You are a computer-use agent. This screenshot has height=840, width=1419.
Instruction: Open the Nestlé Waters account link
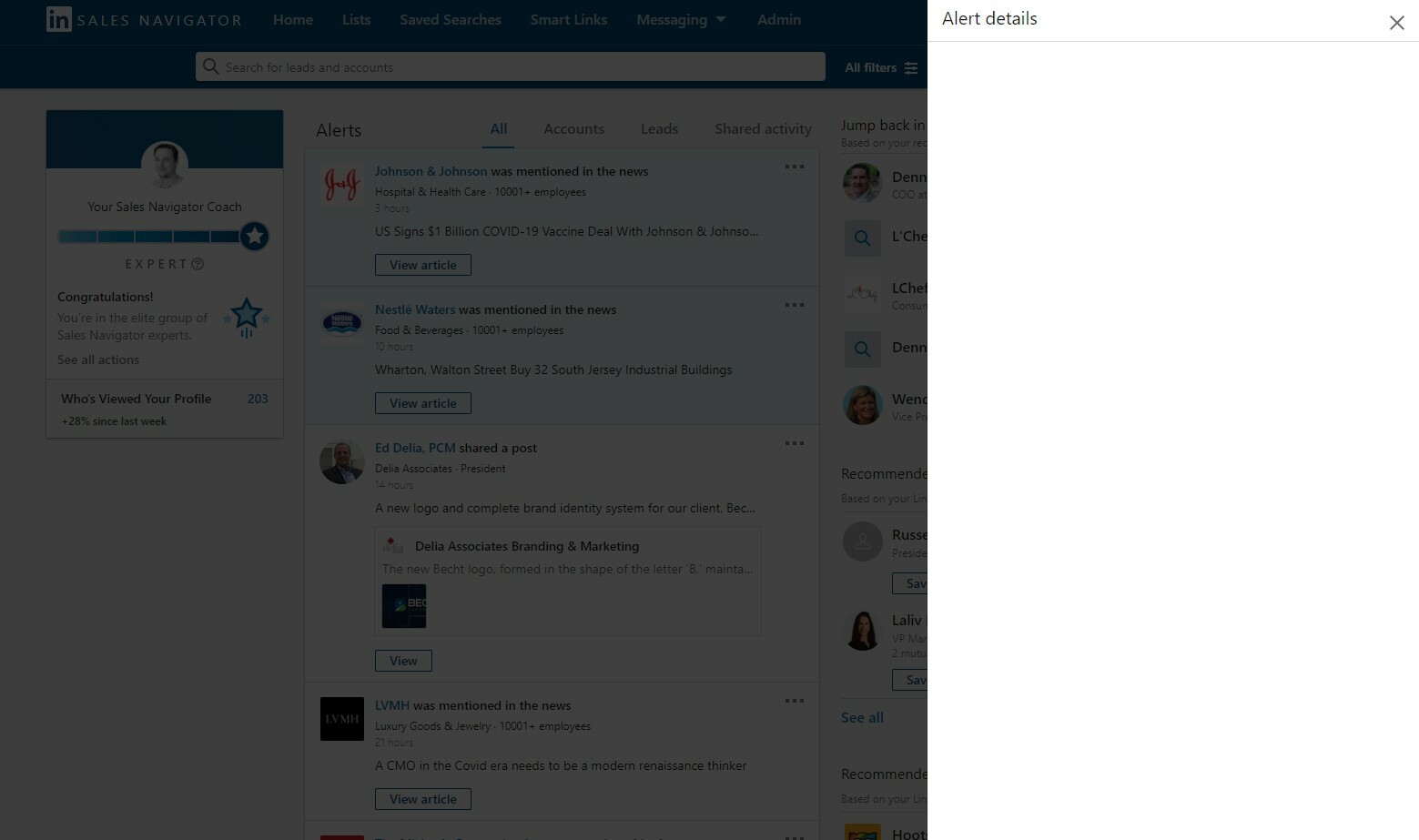(415, 309)
